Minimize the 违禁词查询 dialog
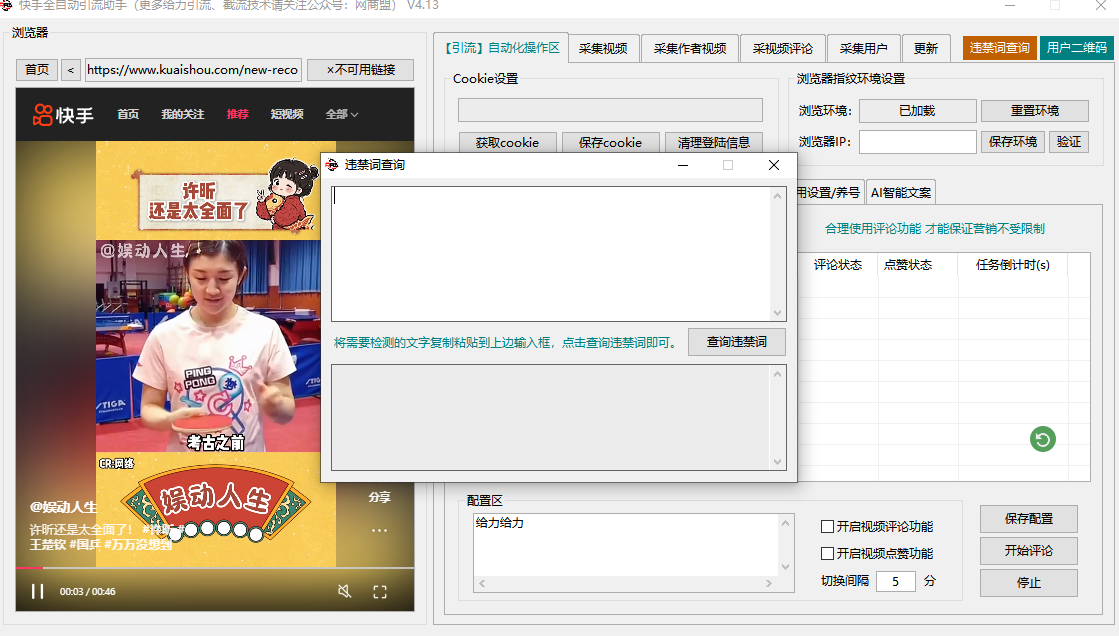Screen dimensions: 1119x636 pos(683,165)
